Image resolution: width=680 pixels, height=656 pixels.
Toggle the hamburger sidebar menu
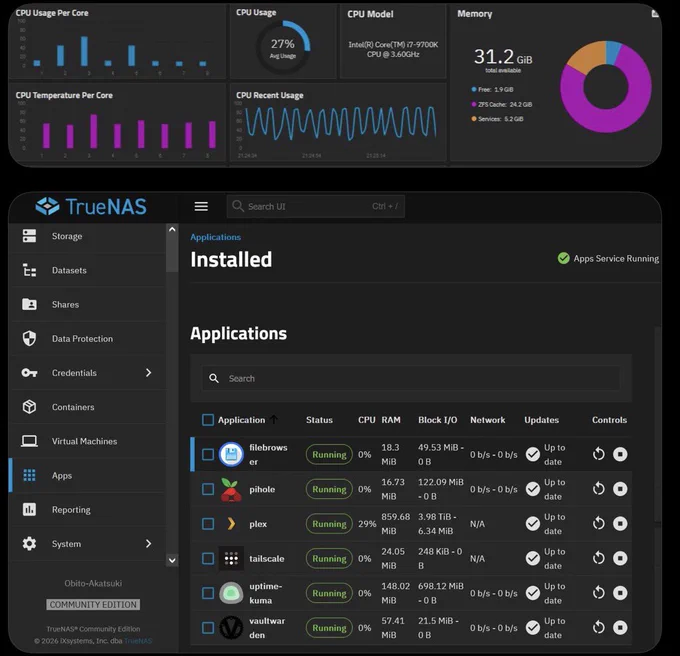(201, 206)
